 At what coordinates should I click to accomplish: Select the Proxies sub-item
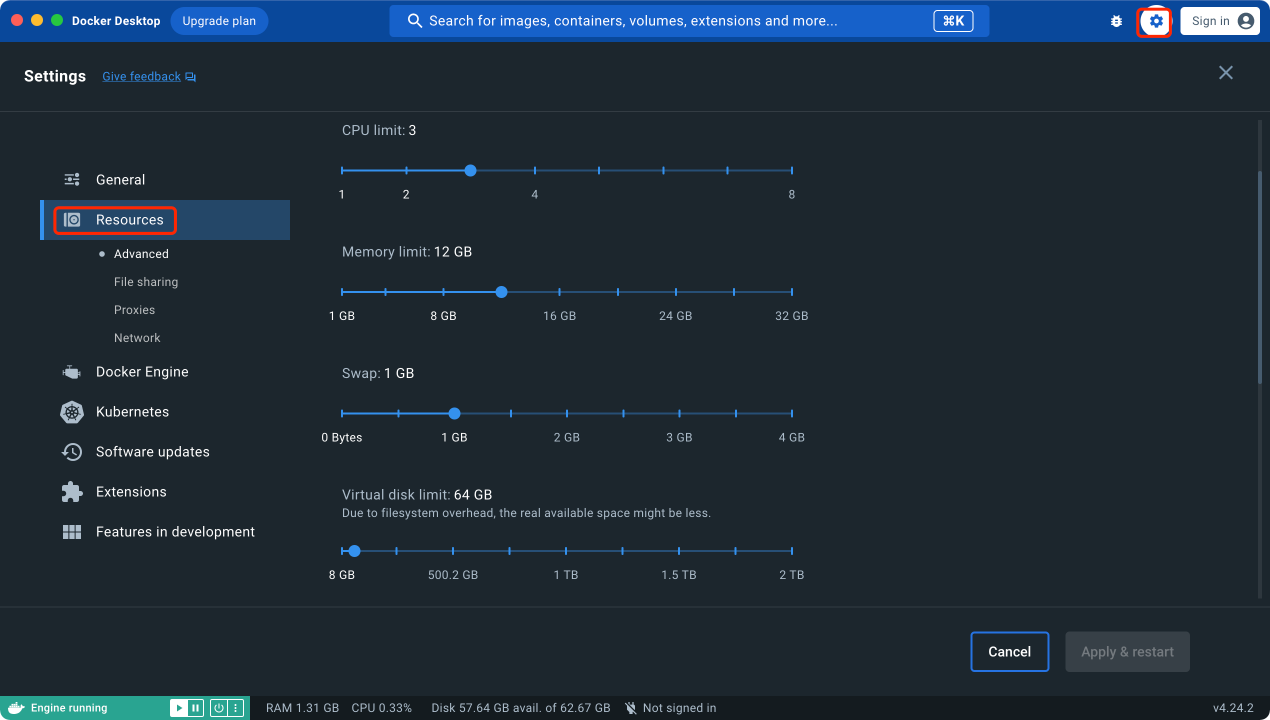coord(135,310)
